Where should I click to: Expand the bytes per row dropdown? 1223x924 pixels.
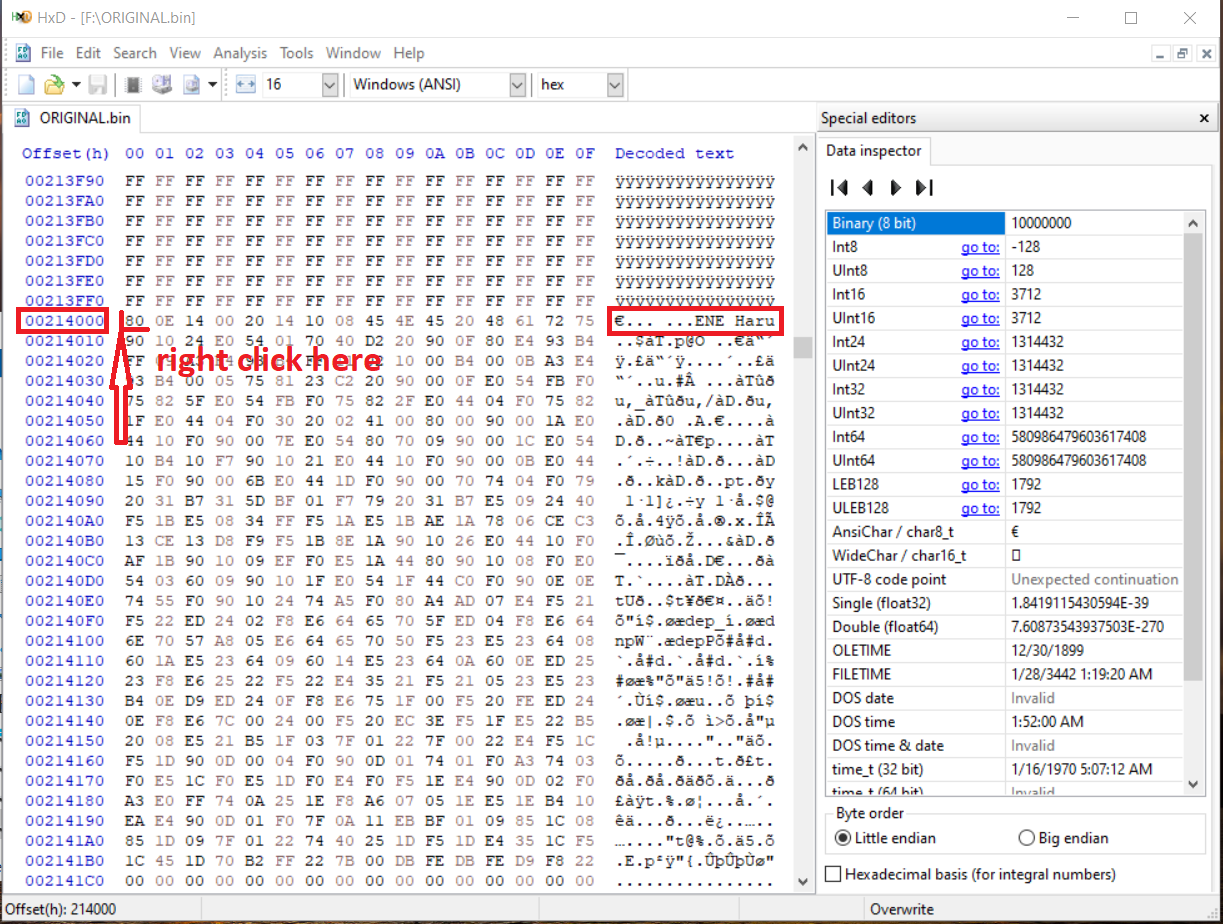point(330,85)
